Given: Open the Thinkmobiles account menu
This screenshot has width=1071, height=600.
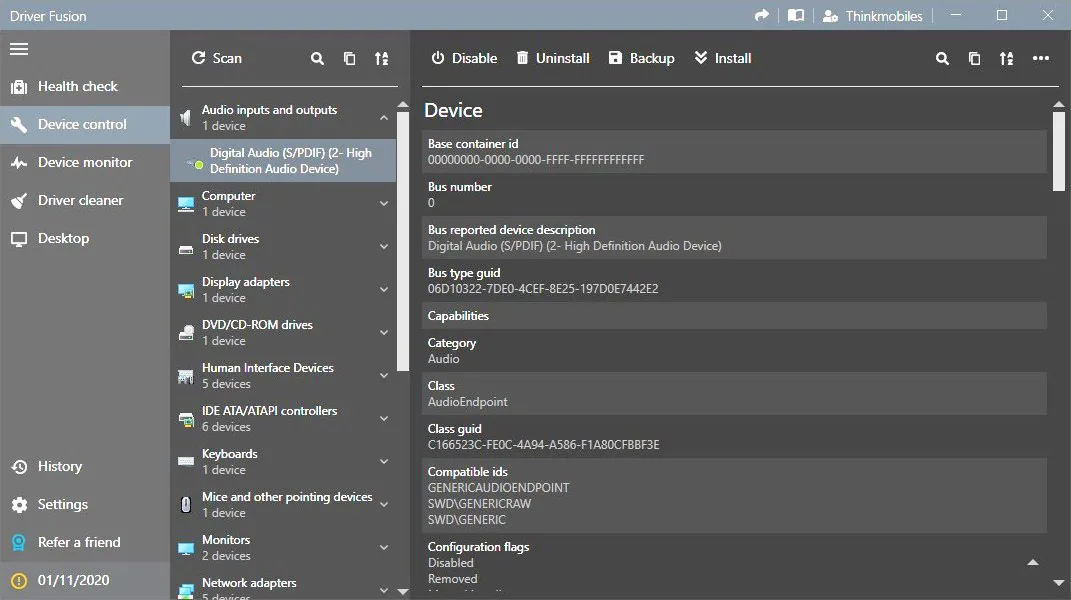Looking at the screenshot, I should tap(873, 16).
